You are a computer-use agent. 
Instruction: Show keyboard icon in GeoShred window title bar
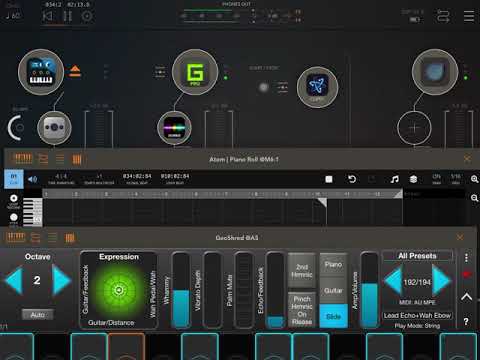click(15, 237)
